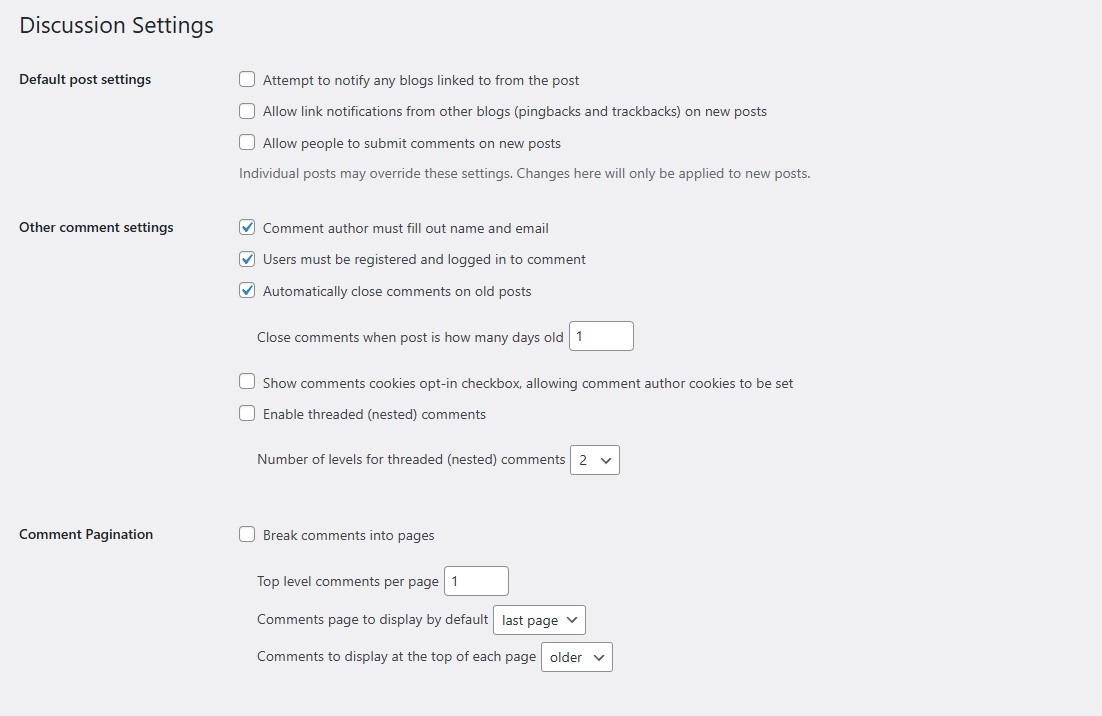Enable threaded (nested) comments
The image size is (1102, 716).
(x=247, y=413)
